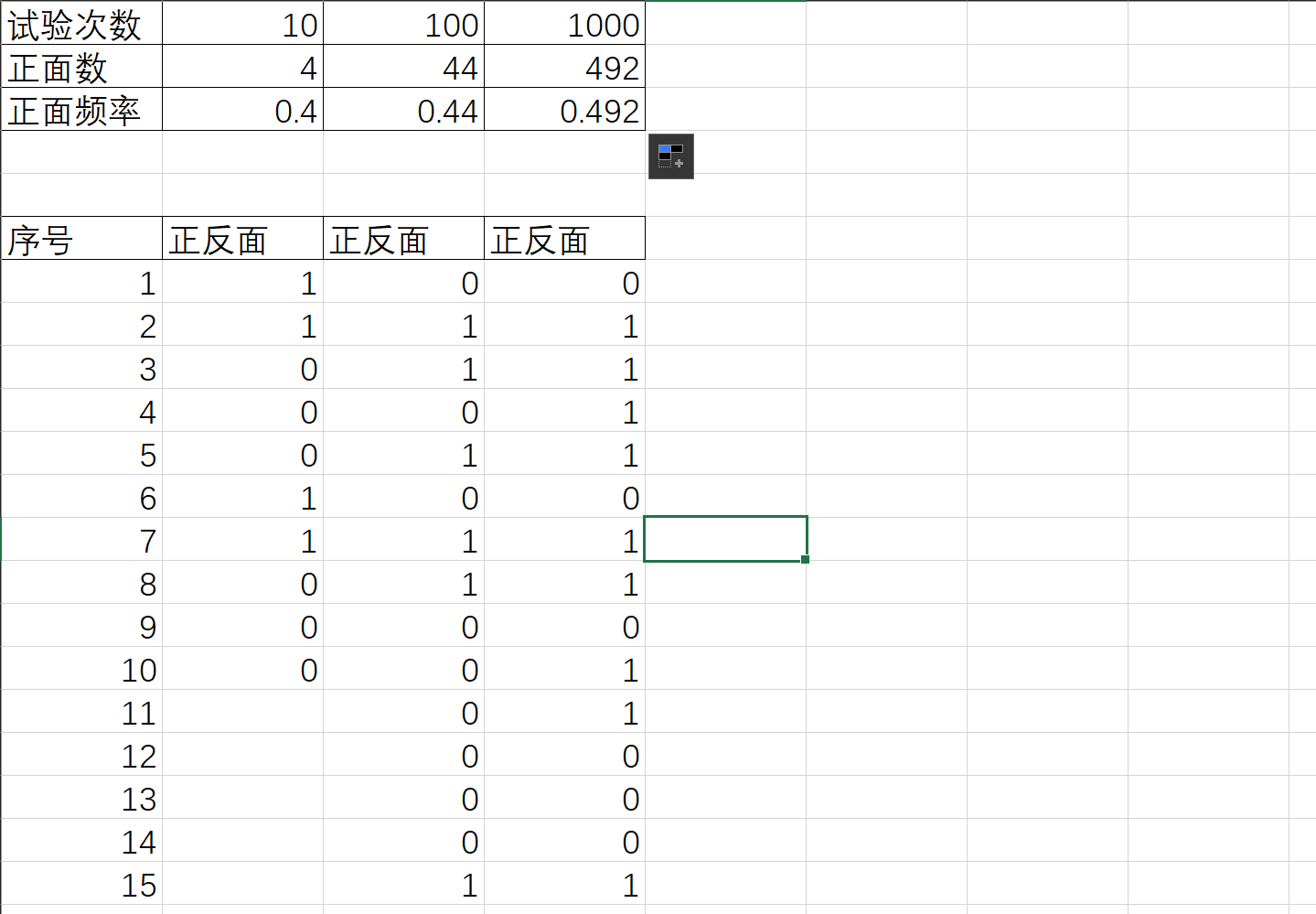Click the 序号 cell numbered 7
Screen dimensions: 1316x914
(82, 539)
